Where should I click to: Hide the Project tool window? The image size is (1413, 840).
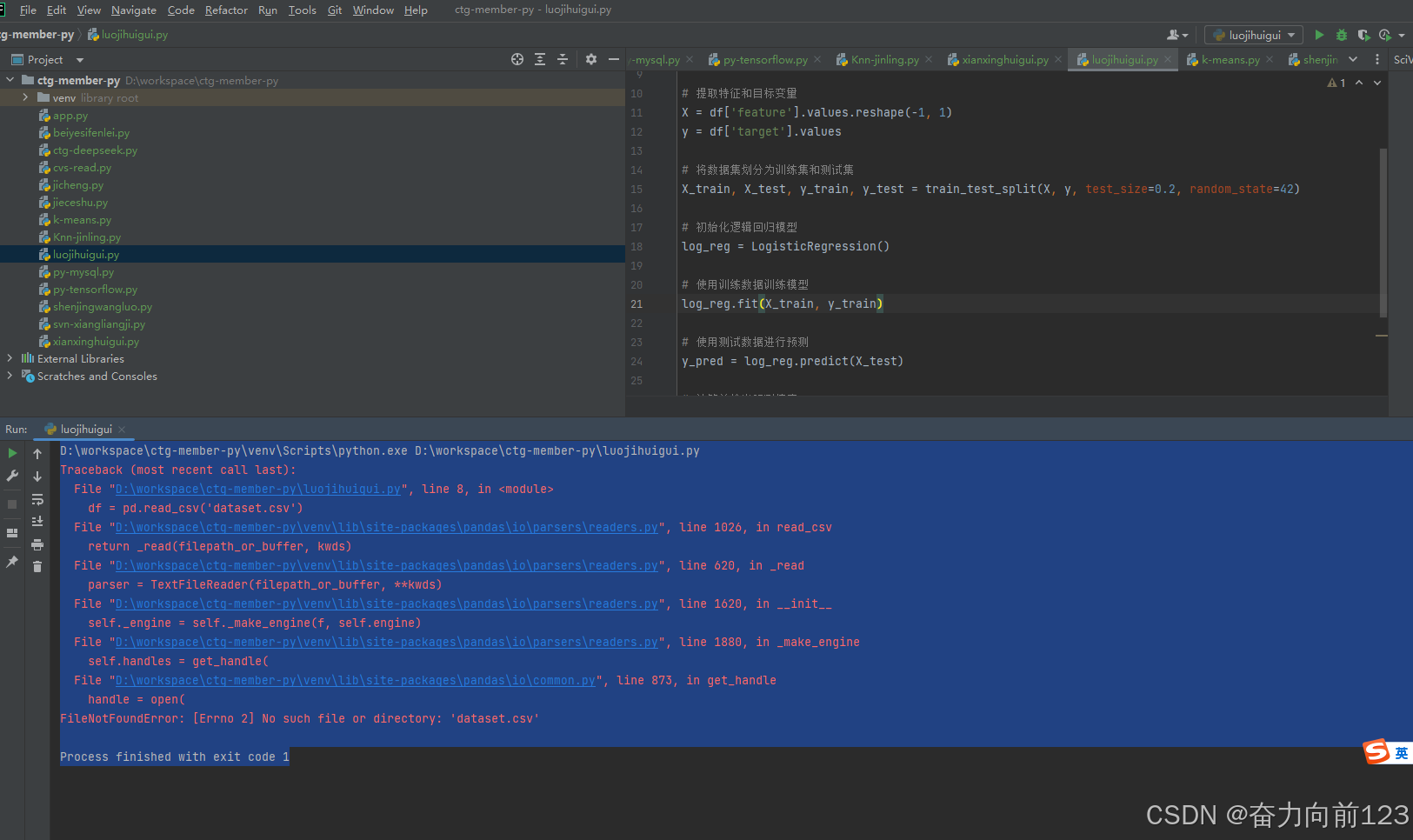point(614,59)
